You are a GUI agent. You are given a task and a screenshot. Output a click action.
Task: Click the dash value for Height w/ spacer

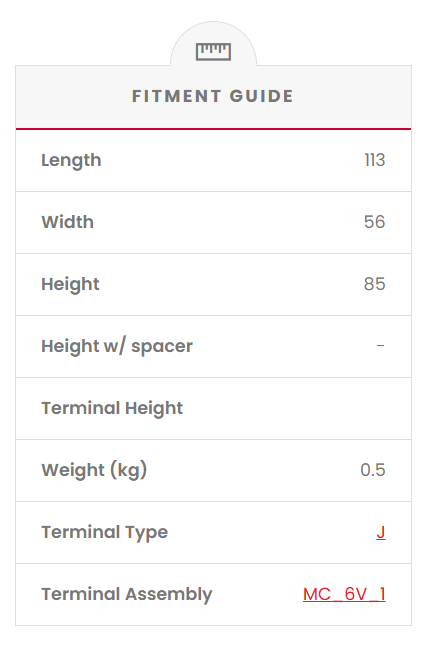[380, 346]
